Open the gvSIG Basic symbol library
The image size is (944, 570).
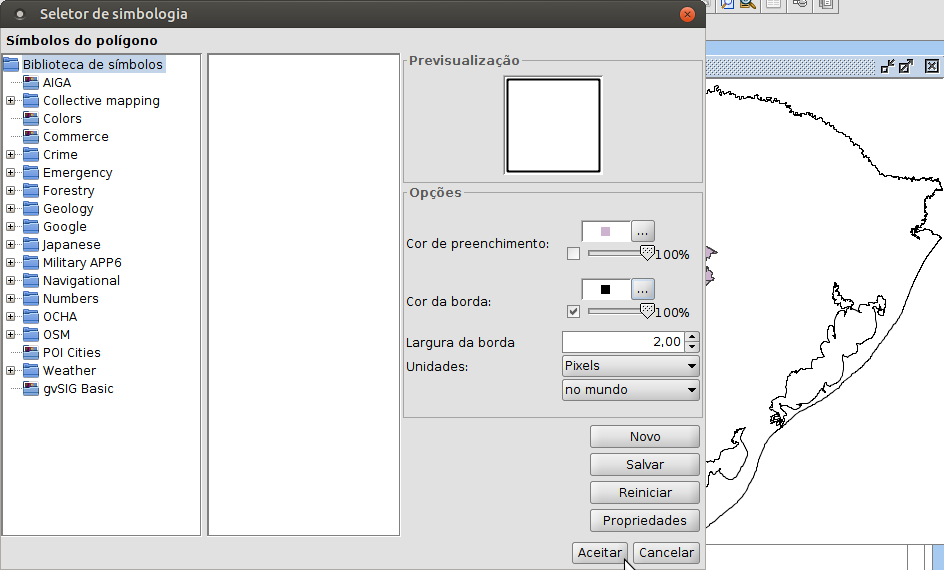[77, 389]
